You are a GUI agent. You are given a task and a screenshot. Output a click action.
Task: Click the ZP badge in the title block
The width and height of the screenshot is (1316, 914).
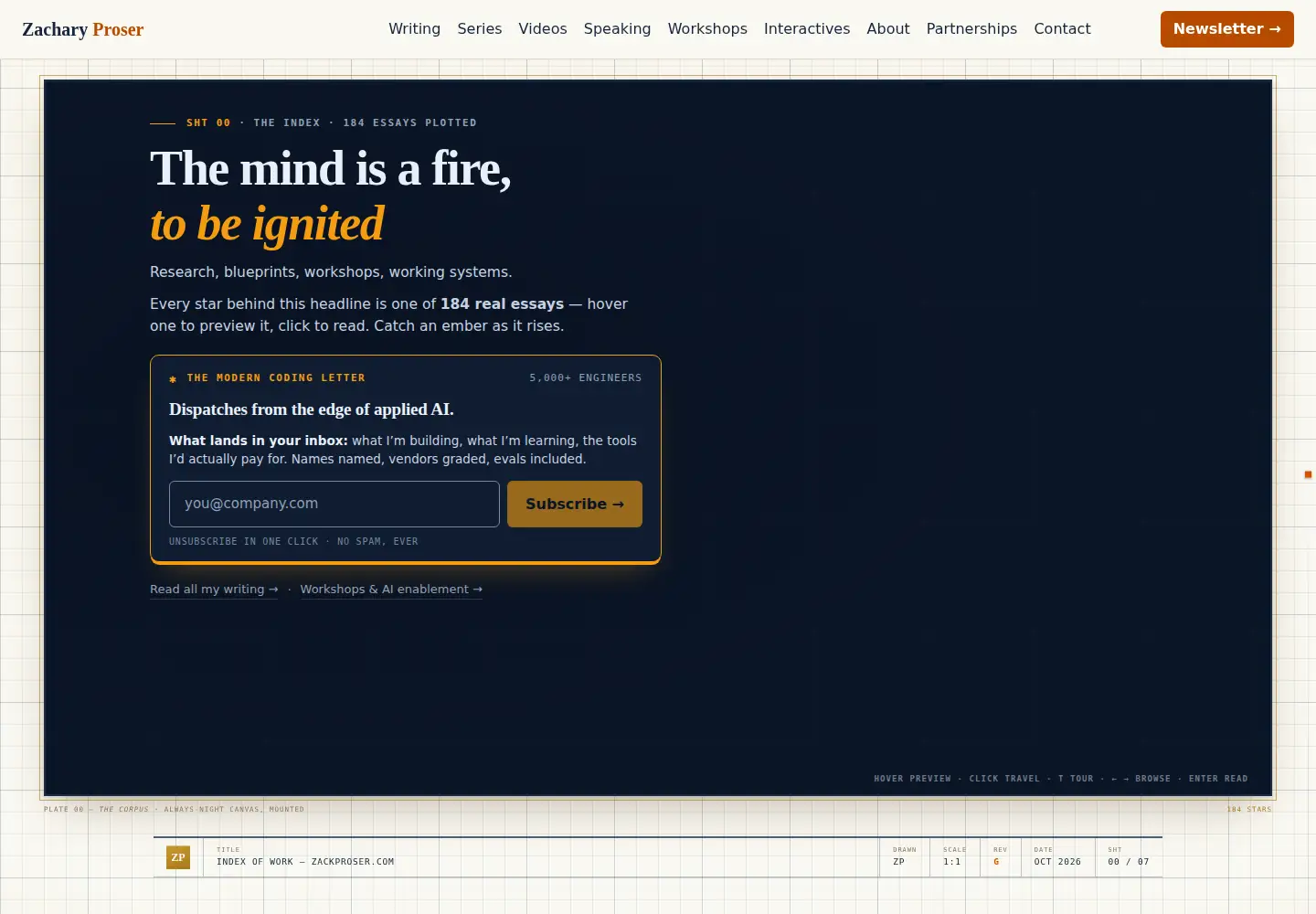coord(178,857)
